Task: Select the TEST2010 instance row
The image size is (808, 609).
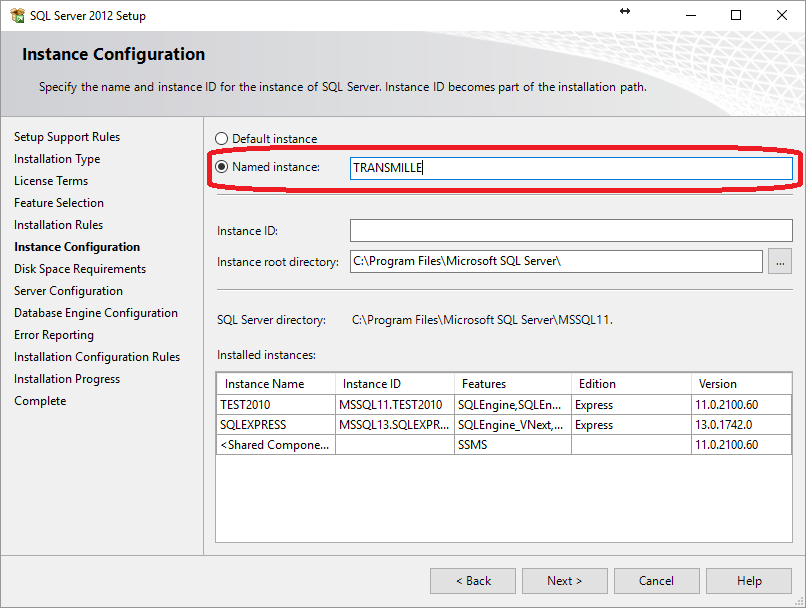Action: pyautogui.click(x=504, y=404)
